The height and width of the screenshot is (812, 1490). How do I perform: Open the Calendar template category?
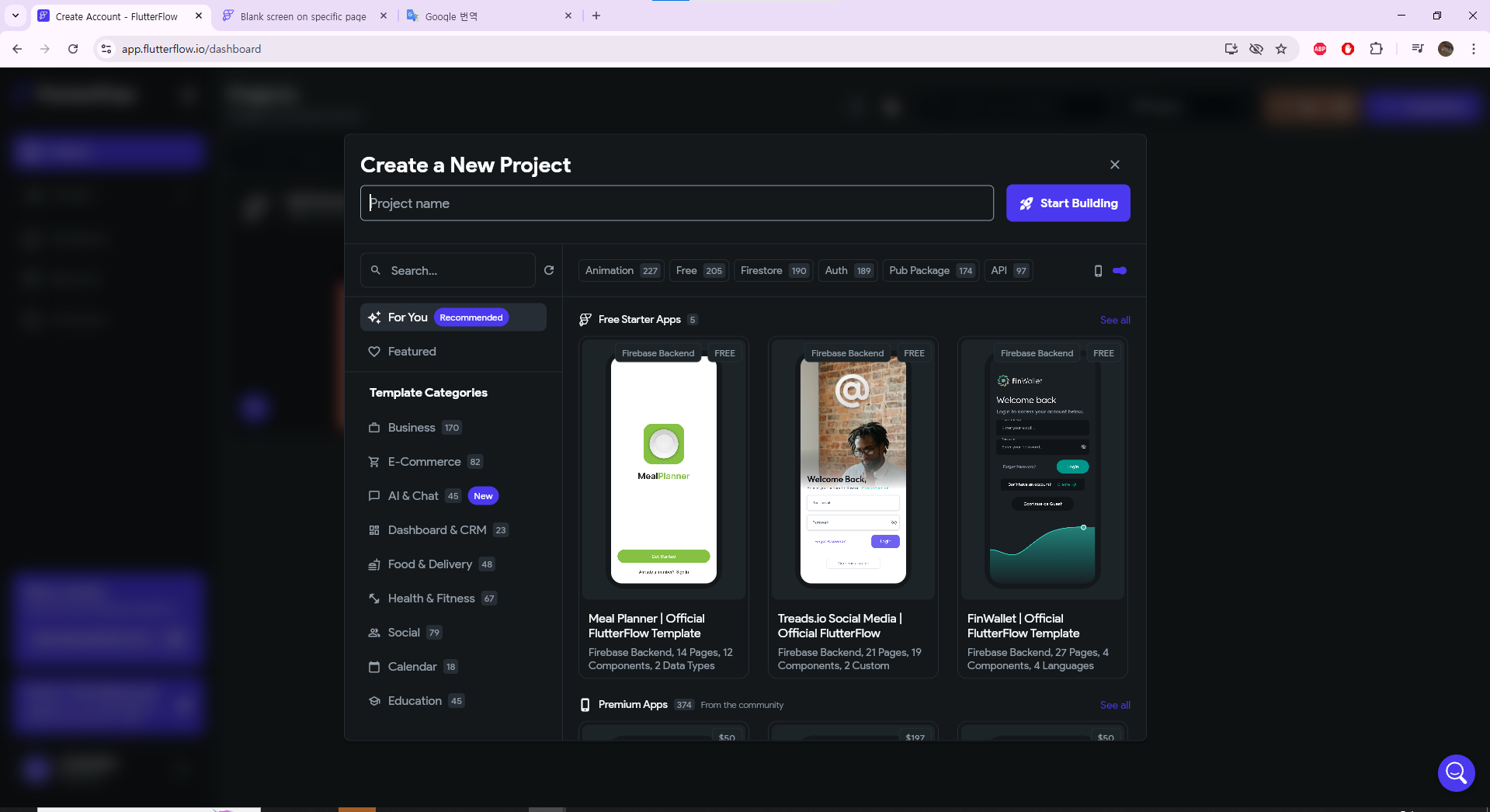coord(453,667)
